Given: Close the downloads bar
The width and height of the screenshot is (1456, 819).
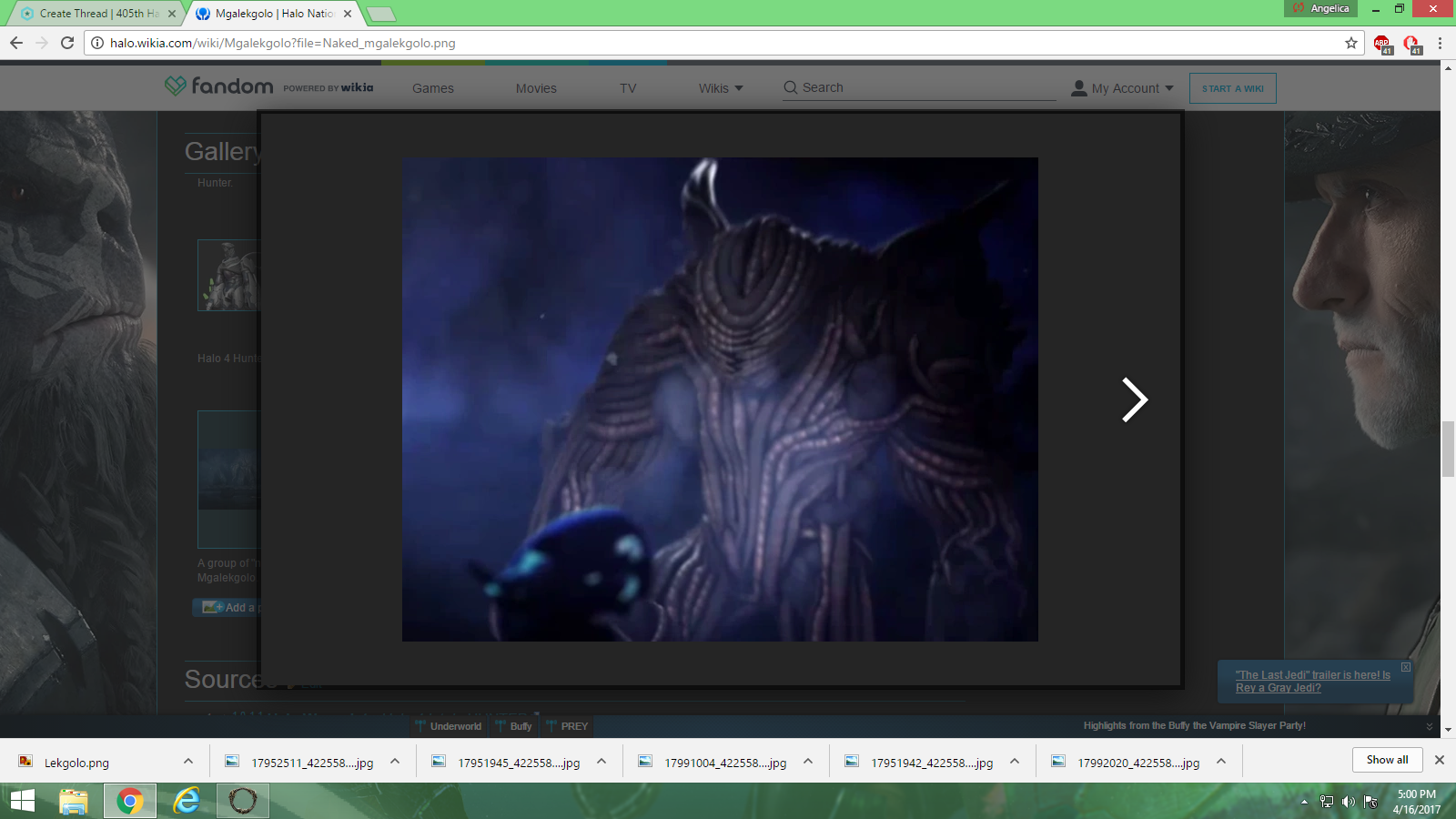Looking at the screenshot, I should click(x=1439, y=760).
